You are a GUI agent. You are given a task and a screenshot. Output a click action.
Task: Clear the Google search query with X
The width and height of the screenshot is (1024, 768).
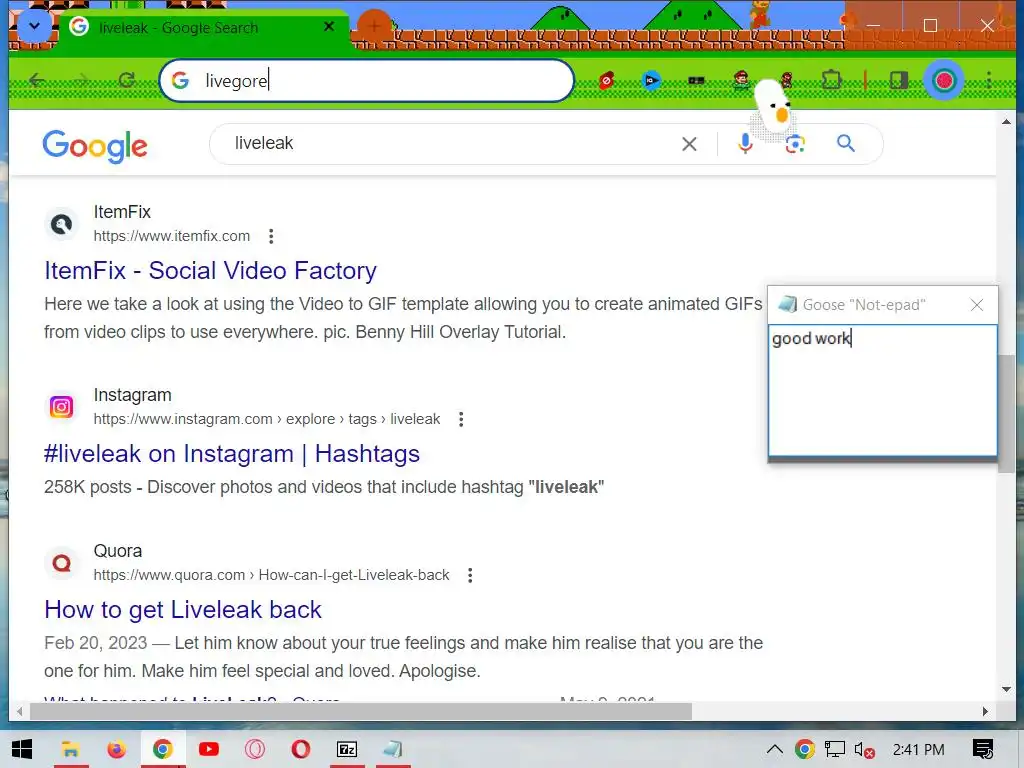689,144
